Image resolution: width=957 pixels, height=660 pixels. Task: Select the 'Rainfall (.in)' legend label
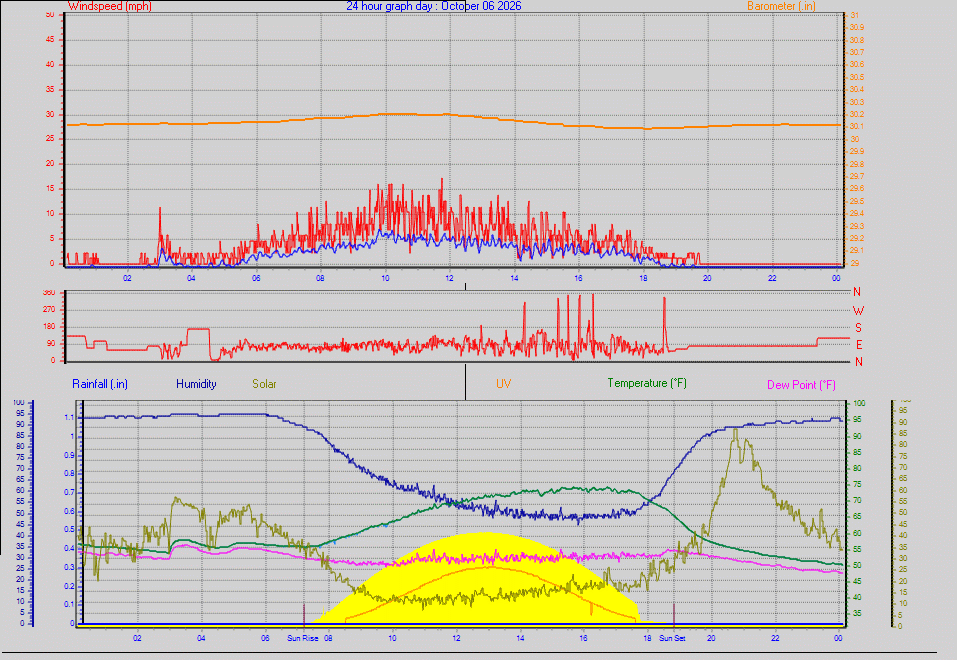(x=100, y=384)
